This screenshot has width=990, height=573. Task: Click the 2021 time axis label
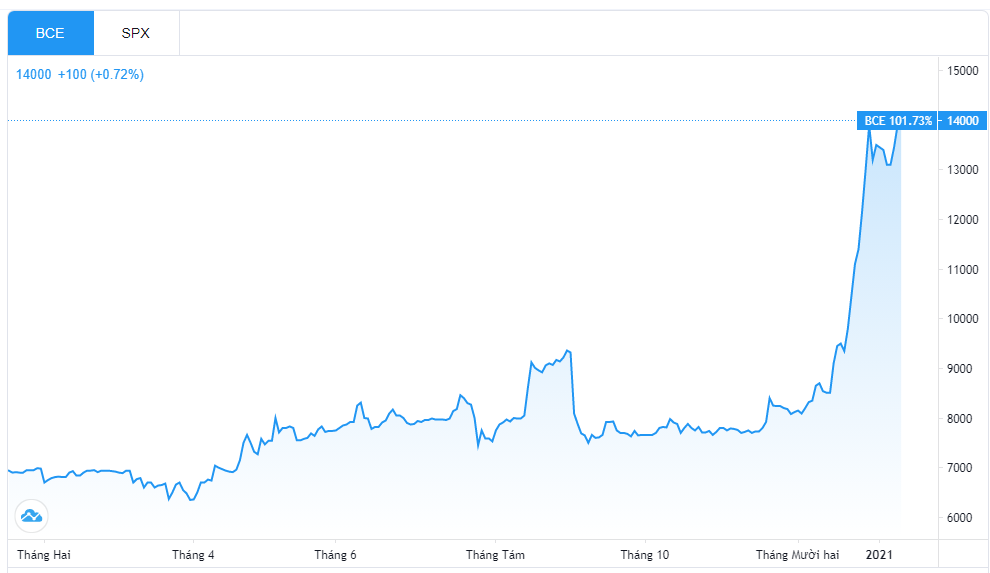[879, 555]
